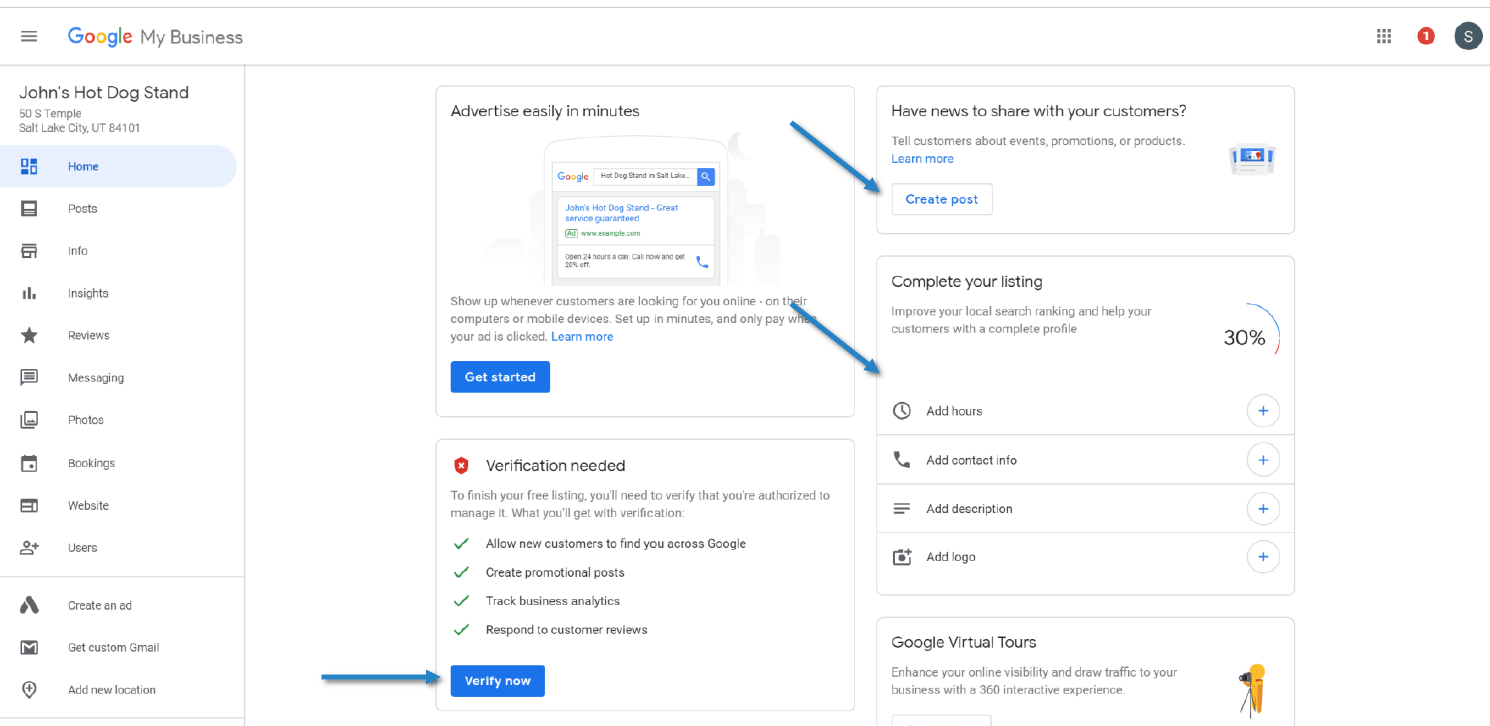1490x726 pixels.
Task: Click the Insights bar chart icon
Action: 29,293
